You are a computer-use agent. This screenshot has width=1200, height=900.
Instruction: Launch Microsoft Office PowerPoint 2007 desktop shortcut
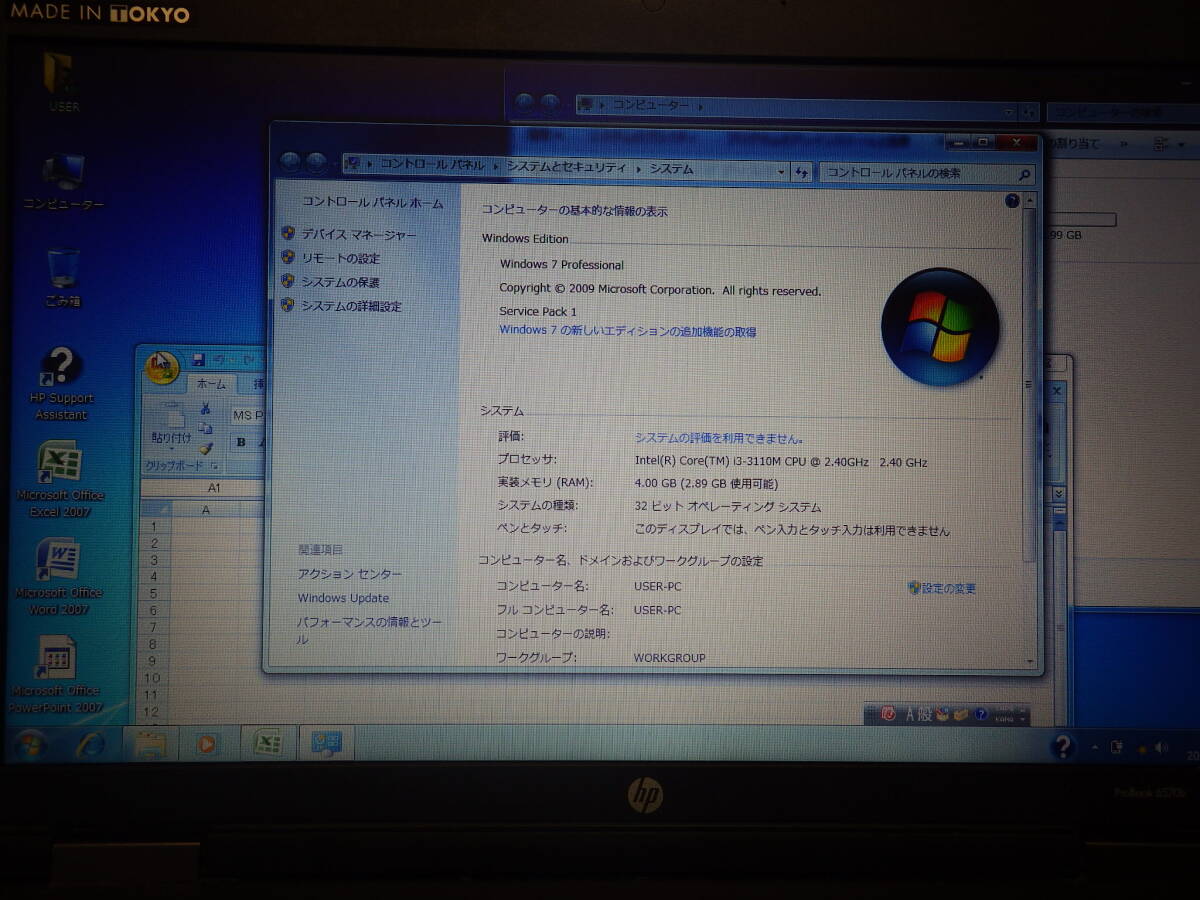tap(57, 675)
